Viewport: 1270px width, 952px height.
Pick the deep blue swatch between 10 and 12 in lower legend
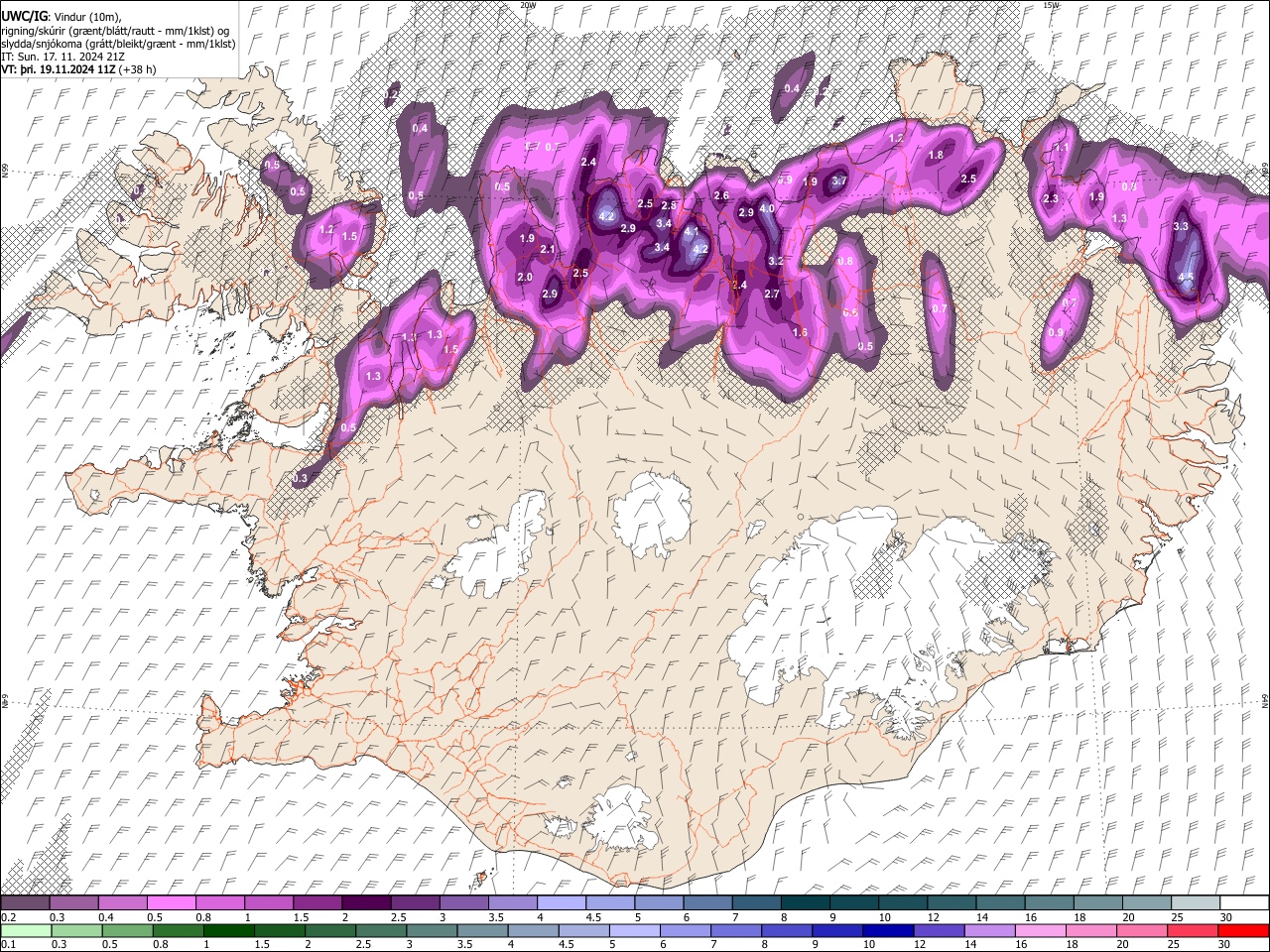coord(888,930)
